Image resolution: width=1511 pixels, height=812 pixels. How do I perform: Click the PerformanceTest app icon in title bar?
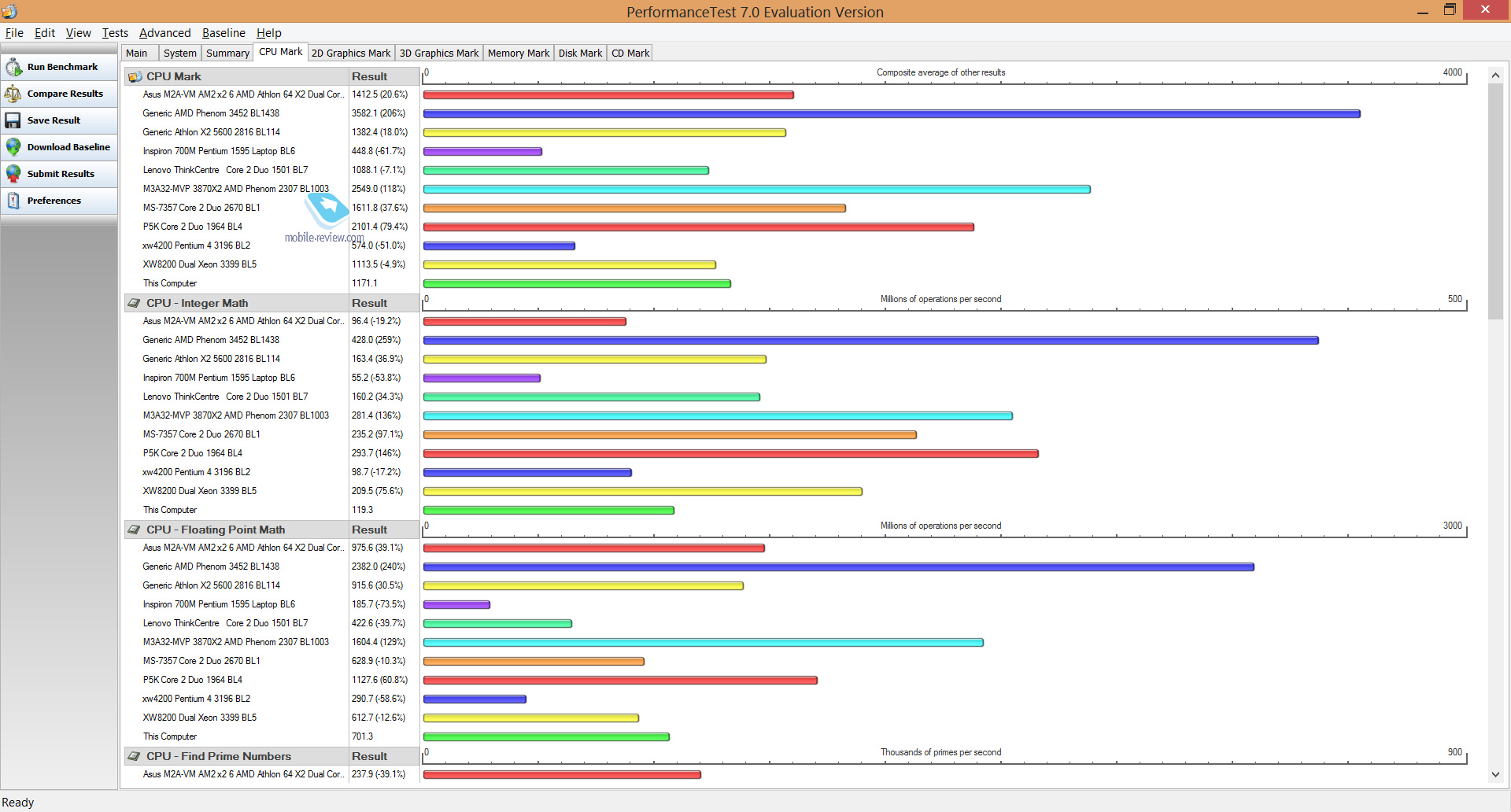[x=9, y=11]
